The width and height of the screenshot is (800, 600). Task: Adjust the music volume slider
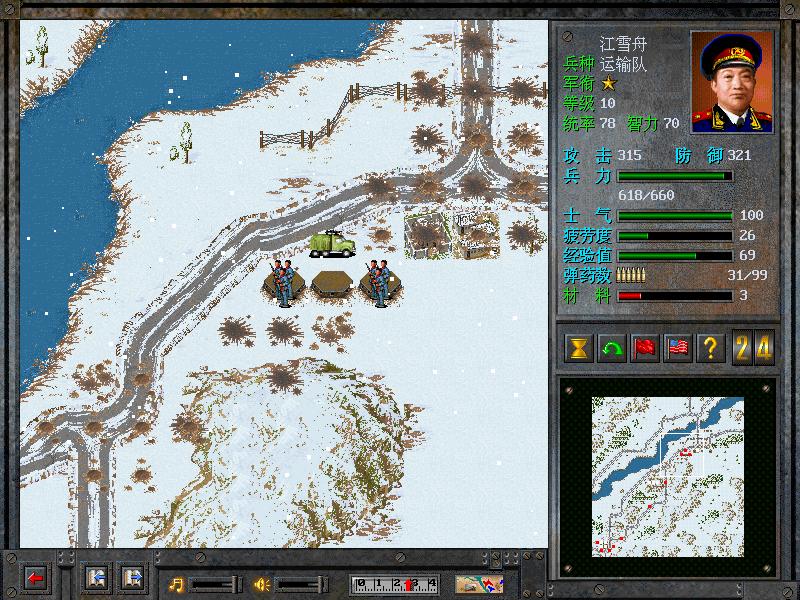[216, 584]
